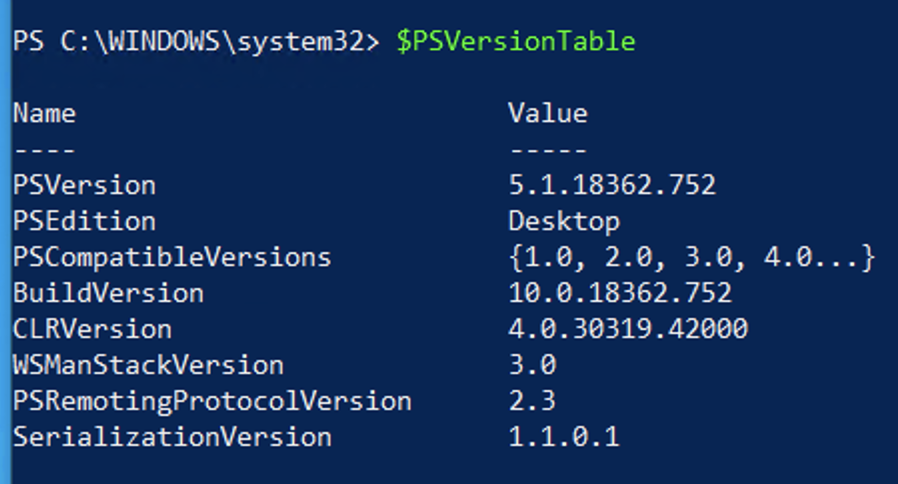The width and height of the screenshot is (898, 484).
Task: Click the WSManStackVersion property name
Action: point(148,365)
